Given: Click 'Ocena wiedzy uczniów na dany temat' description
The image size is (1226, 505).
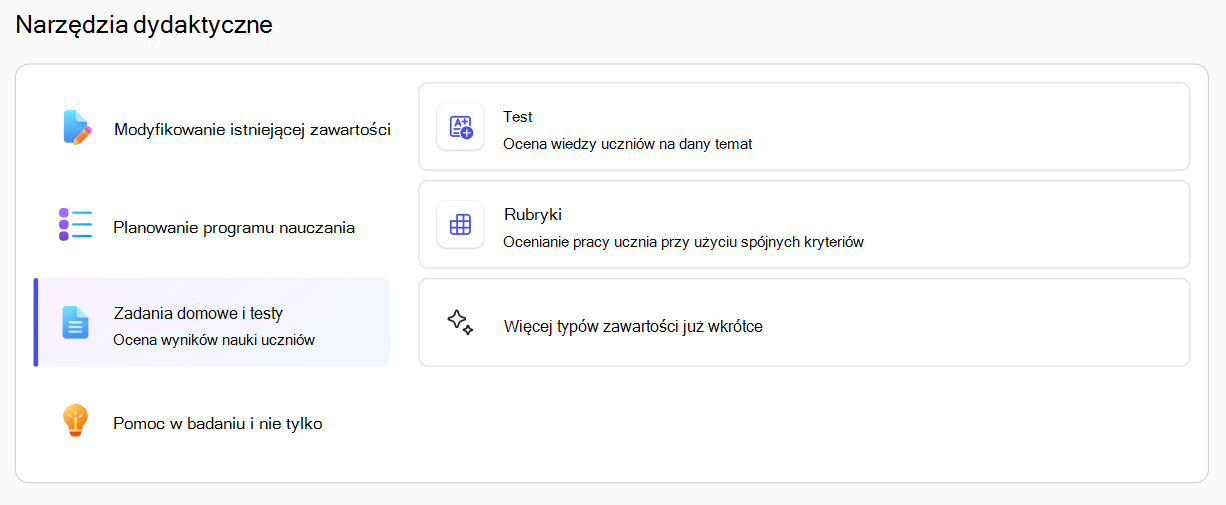Looking at the screenshot, I should [628, 144].
